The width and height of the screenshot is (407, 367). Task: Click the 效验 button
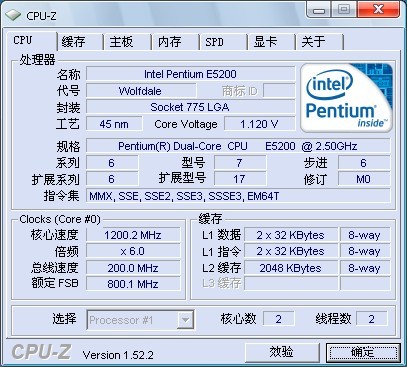[x=282, y=352]
